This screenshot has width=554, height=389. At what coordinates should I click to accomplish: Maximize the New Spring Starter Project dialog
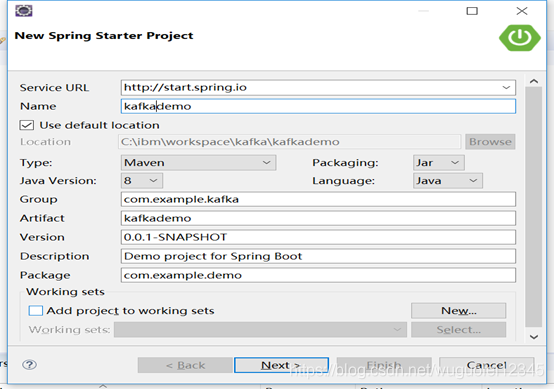point(472,11)
